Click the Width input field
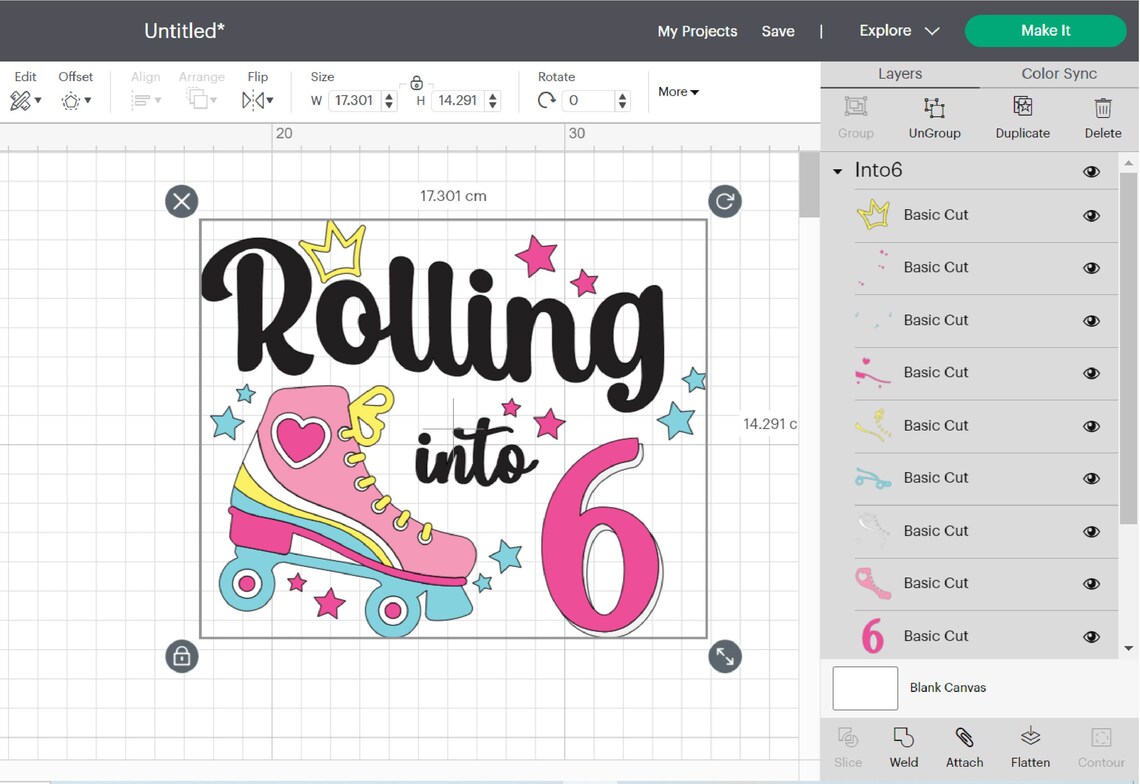 352,100
